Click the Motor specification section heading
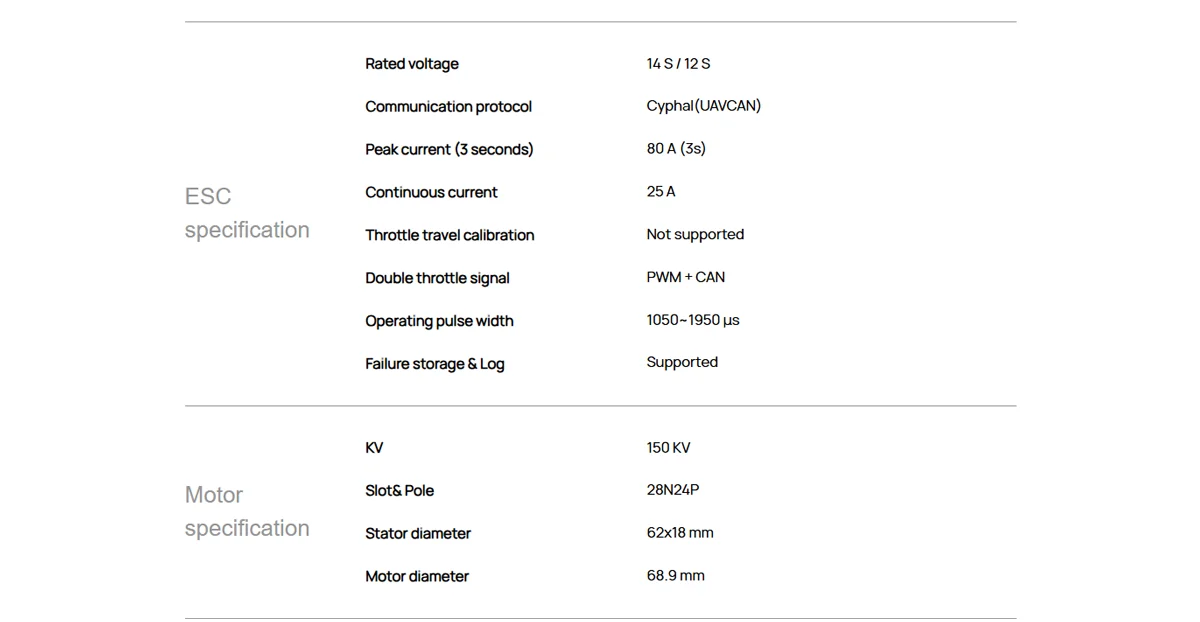1200x622 pixels. (247, 511)
